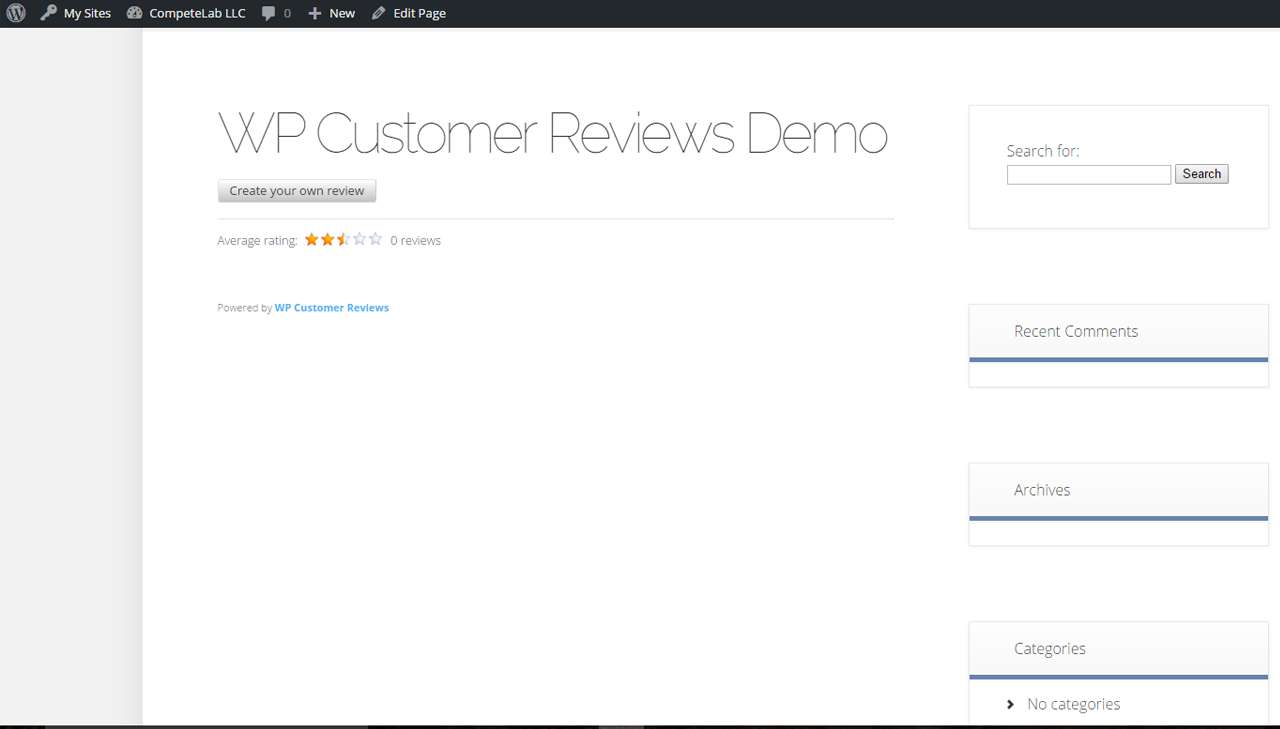Click the second star to set rating
The height and width of the screenshot is (729, 1280).
[x=327, y=239]
